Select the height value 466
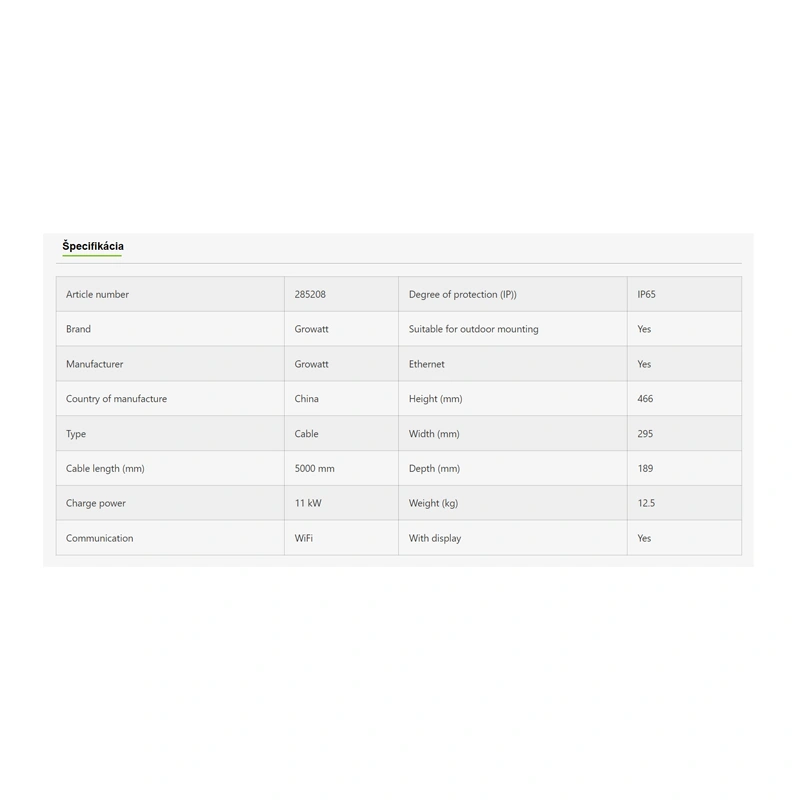The image size is (800, 800). point(645,399)
